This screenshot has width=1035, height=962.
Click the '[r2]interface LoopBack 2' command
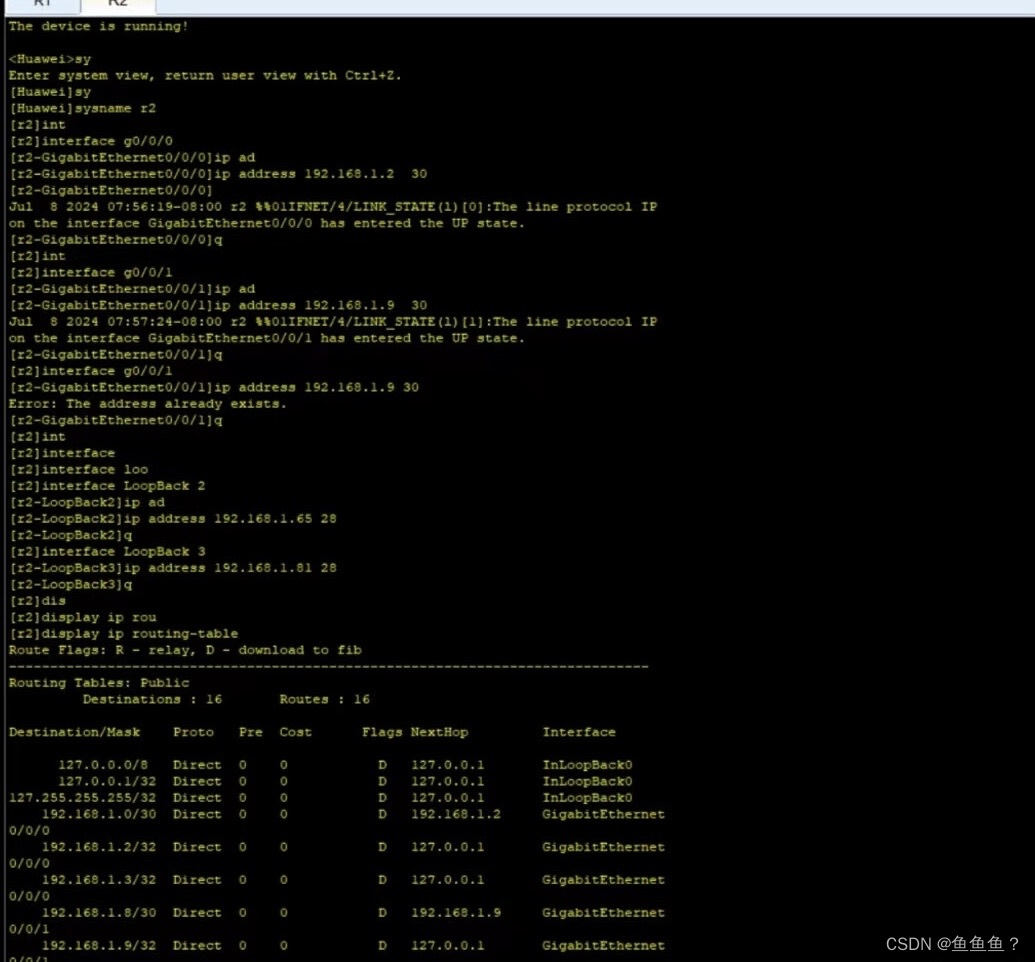click(x=108, y=486)
